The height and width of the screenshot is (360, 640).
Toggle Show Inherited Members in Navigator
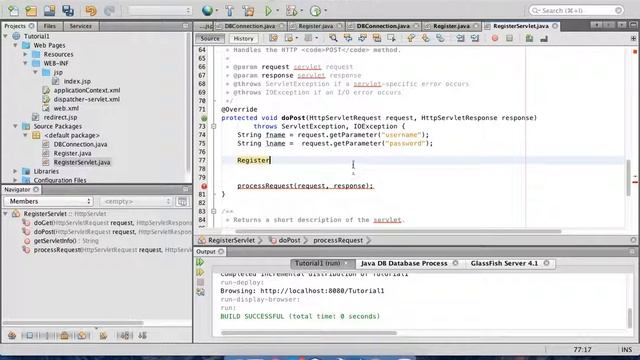(x=12, y=336)
